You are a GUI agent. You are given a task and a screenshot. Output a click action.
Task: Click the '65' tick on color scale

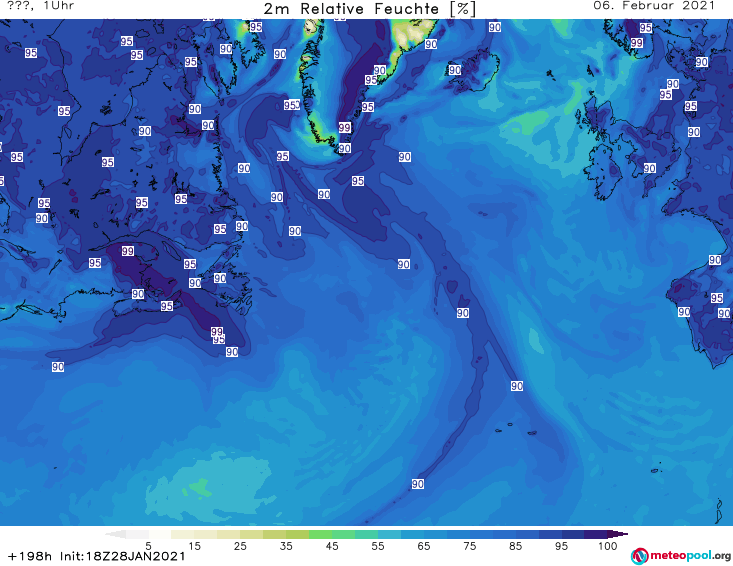(424, 545)
